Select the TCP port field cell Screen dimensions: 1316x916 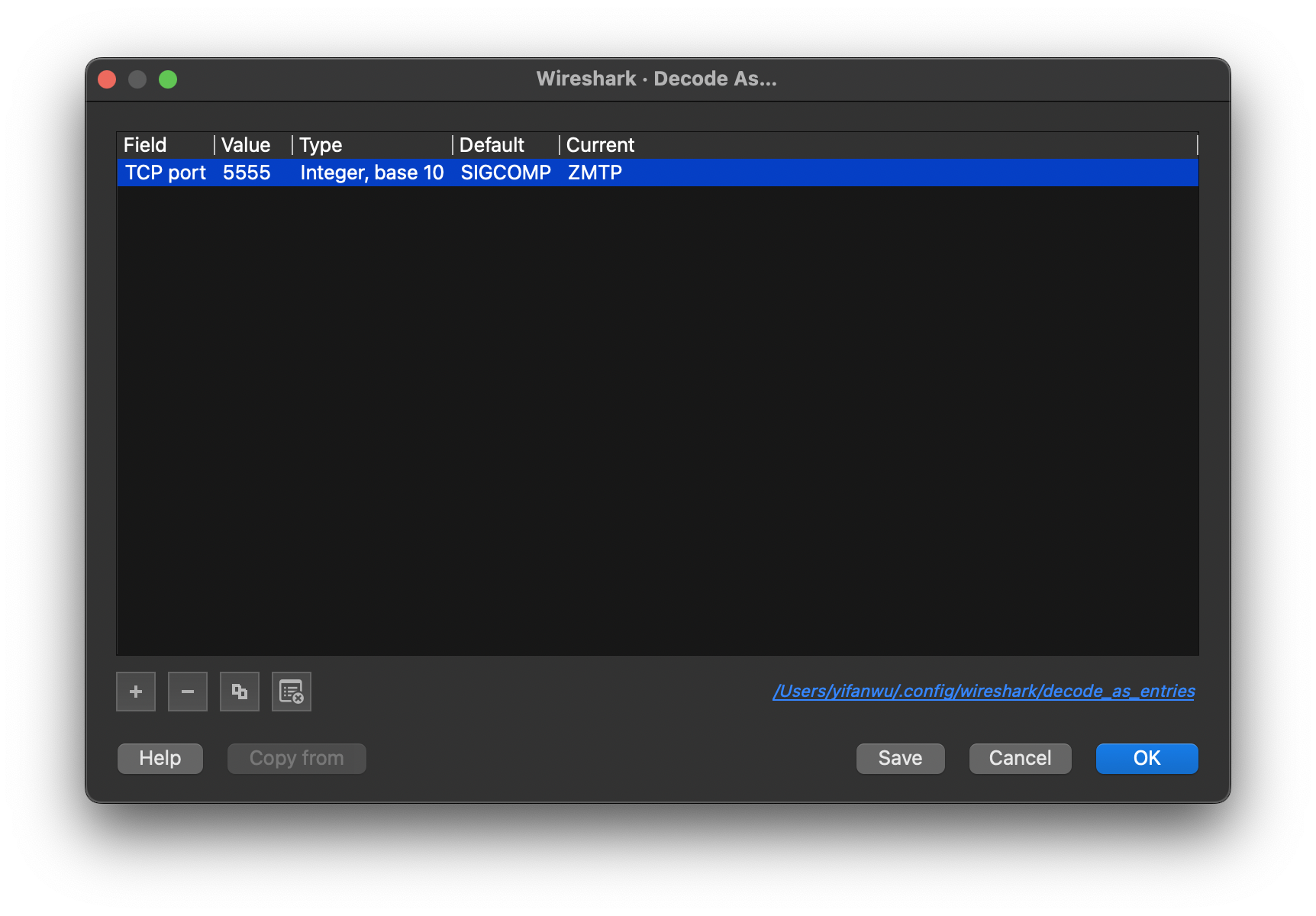[x=166, y=173]
